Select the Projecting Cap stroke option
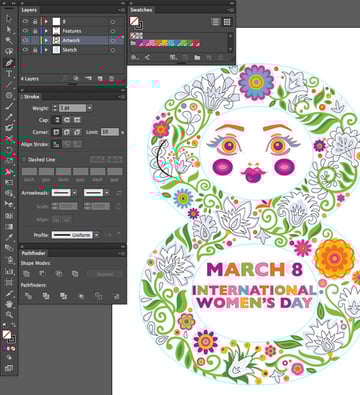 tap(77, 120)
